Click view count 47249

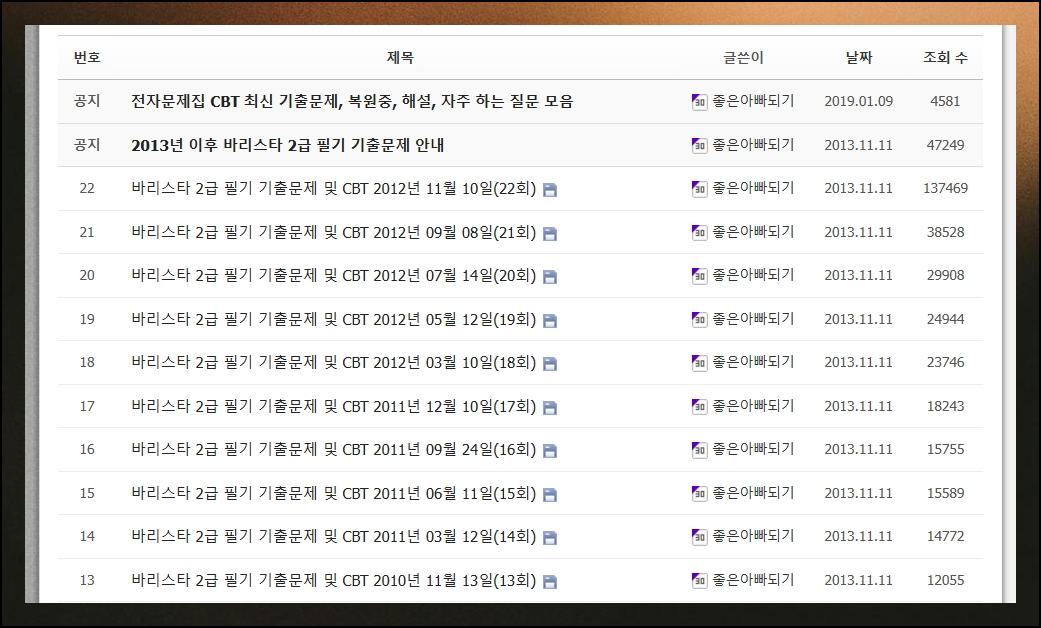(x=945, y=145)
